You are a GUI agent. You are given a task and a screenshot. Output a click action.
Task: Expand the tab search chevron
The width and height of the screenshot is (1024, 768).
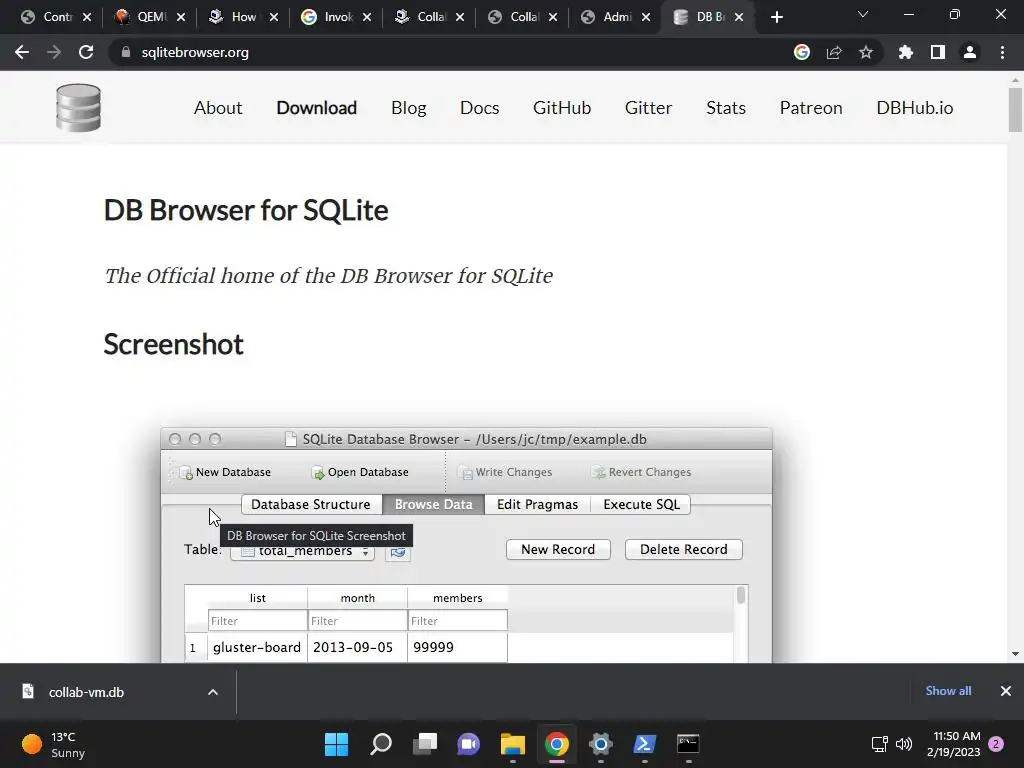[x=863, y=14]
